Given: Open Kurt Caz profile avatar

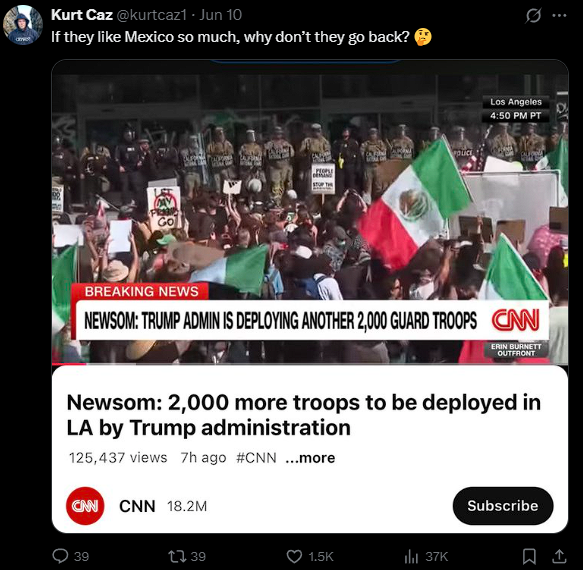Looking at the screenshot, I should 23,25.
